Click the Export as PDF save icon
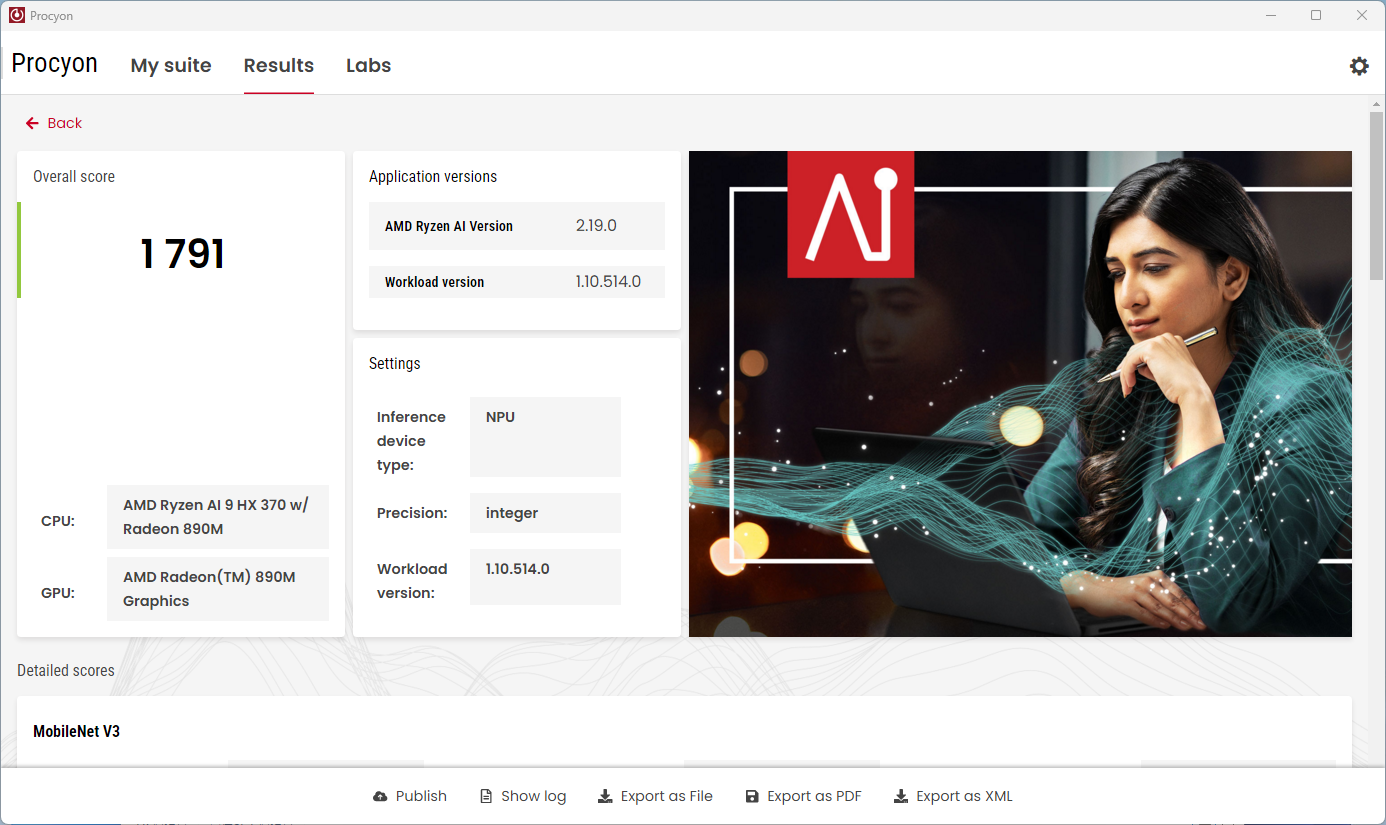The width and height of the screenshot is (1386, 825). coord(752,797)
